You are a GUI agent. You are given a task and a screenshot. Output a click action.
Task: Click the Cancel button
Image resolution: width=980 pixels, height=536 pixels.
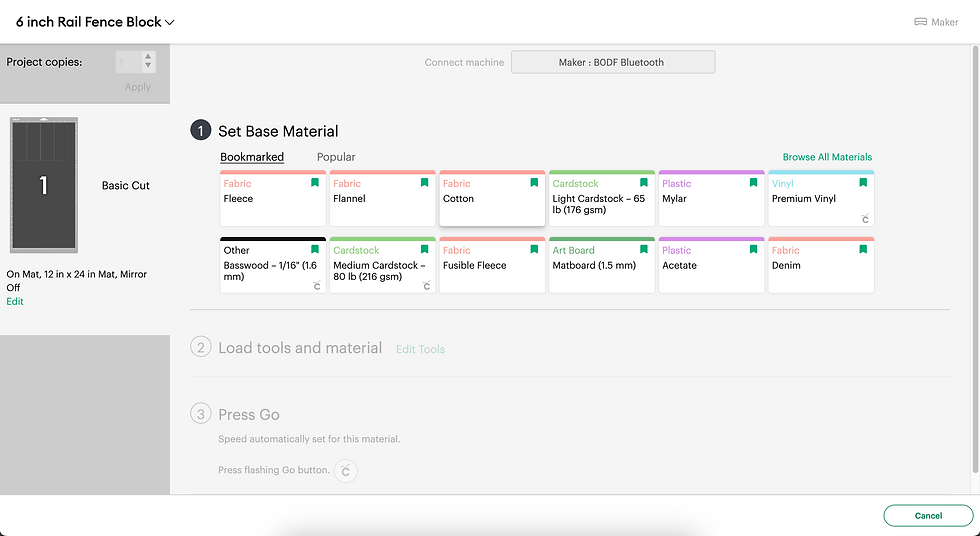[x=928, y=515]
